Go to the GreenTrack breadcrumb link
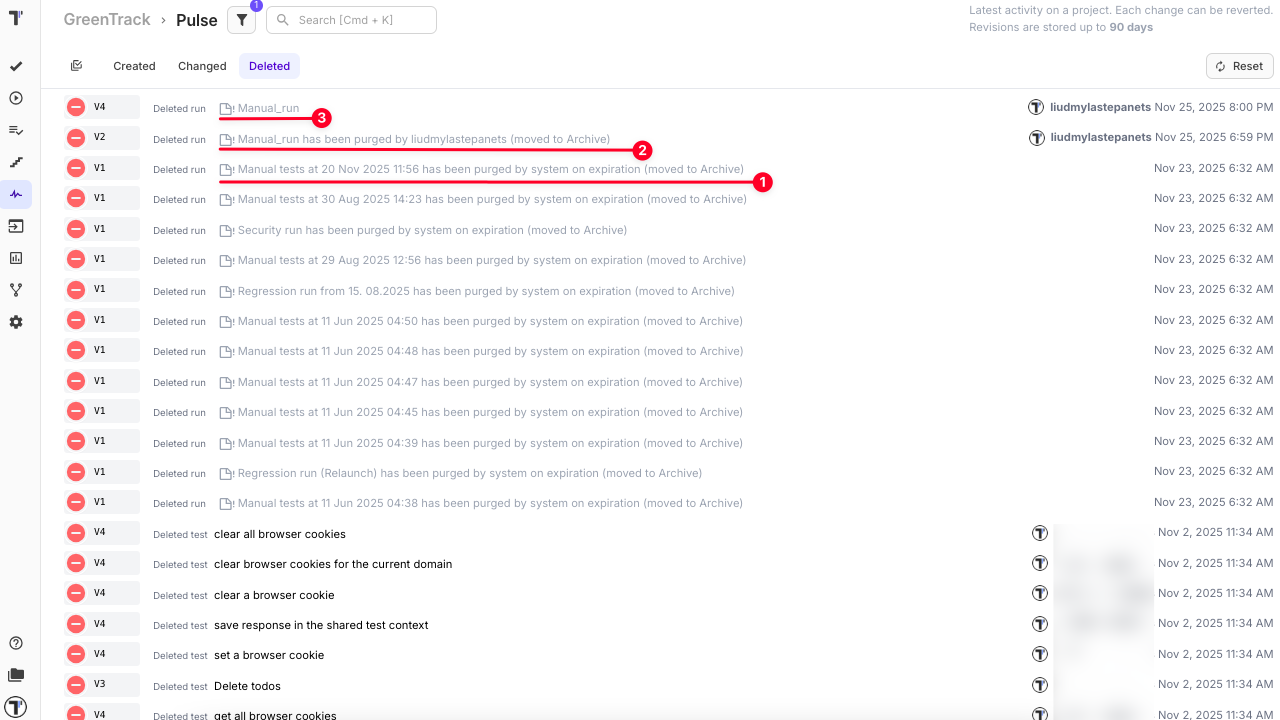 (x=107, y=20)
